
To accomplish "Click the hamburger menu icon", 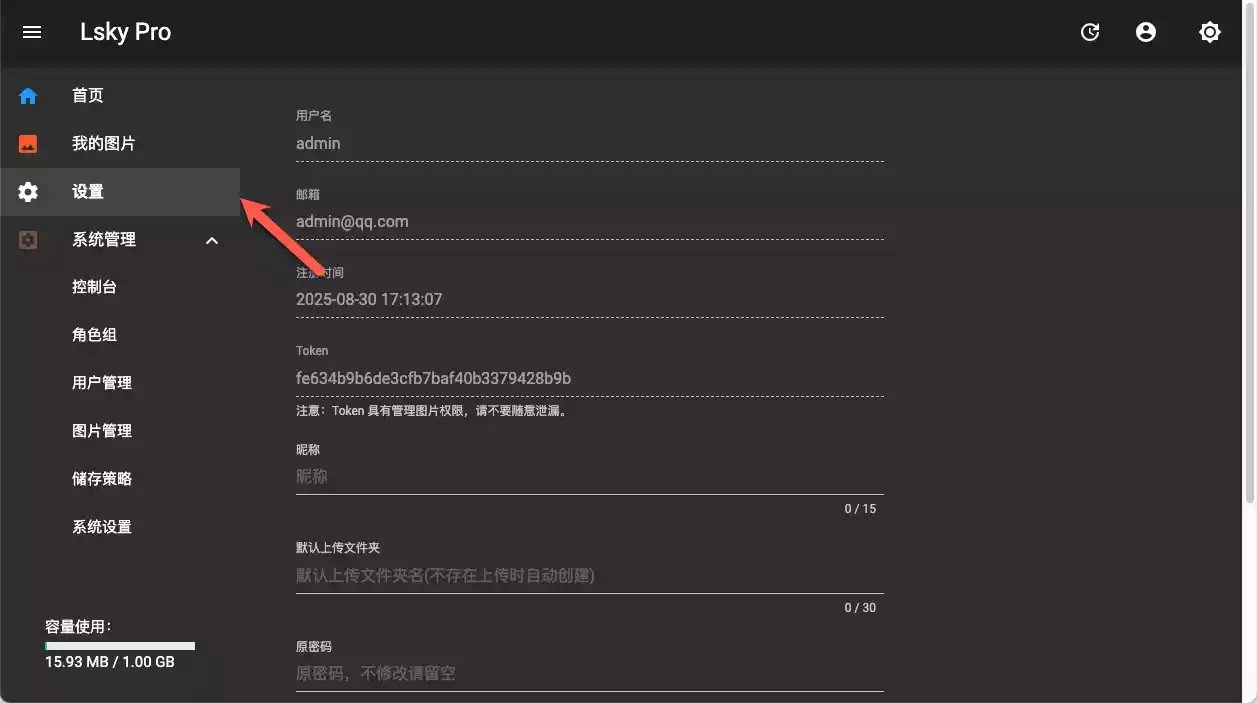I will tap(32, 32).
